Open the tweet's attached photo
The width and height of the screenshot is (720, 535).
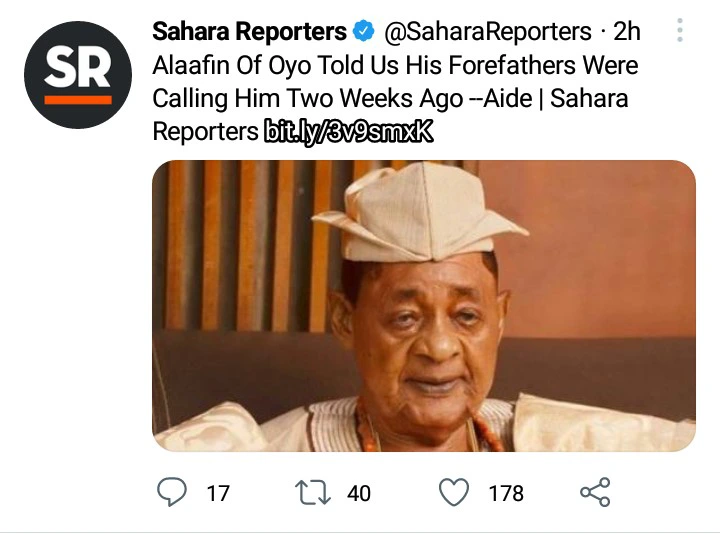[x=423, y=305]
